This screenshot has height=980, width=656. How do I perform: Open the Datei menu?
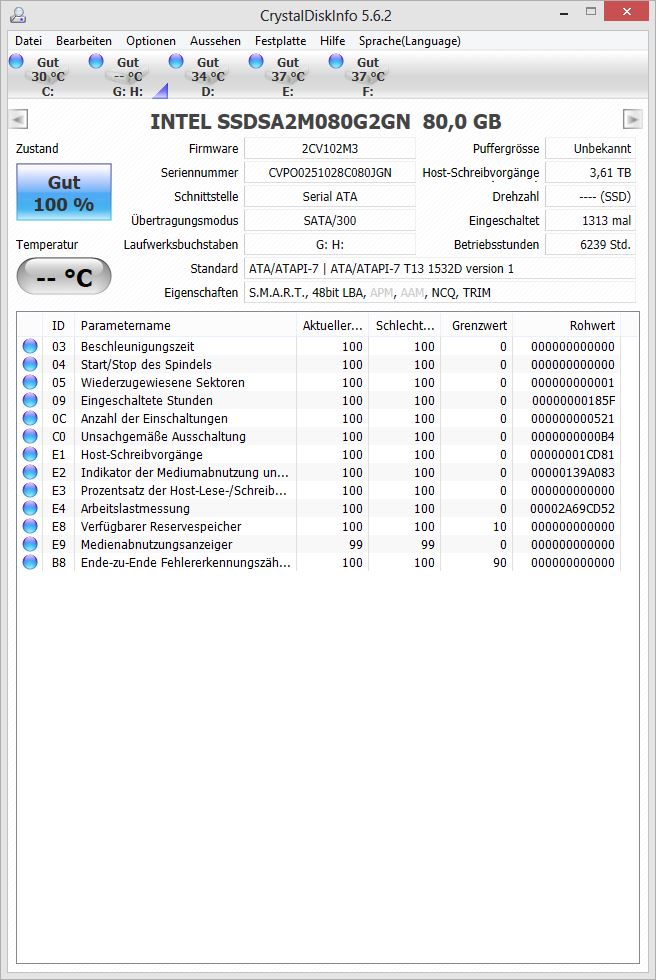[28, 41]
